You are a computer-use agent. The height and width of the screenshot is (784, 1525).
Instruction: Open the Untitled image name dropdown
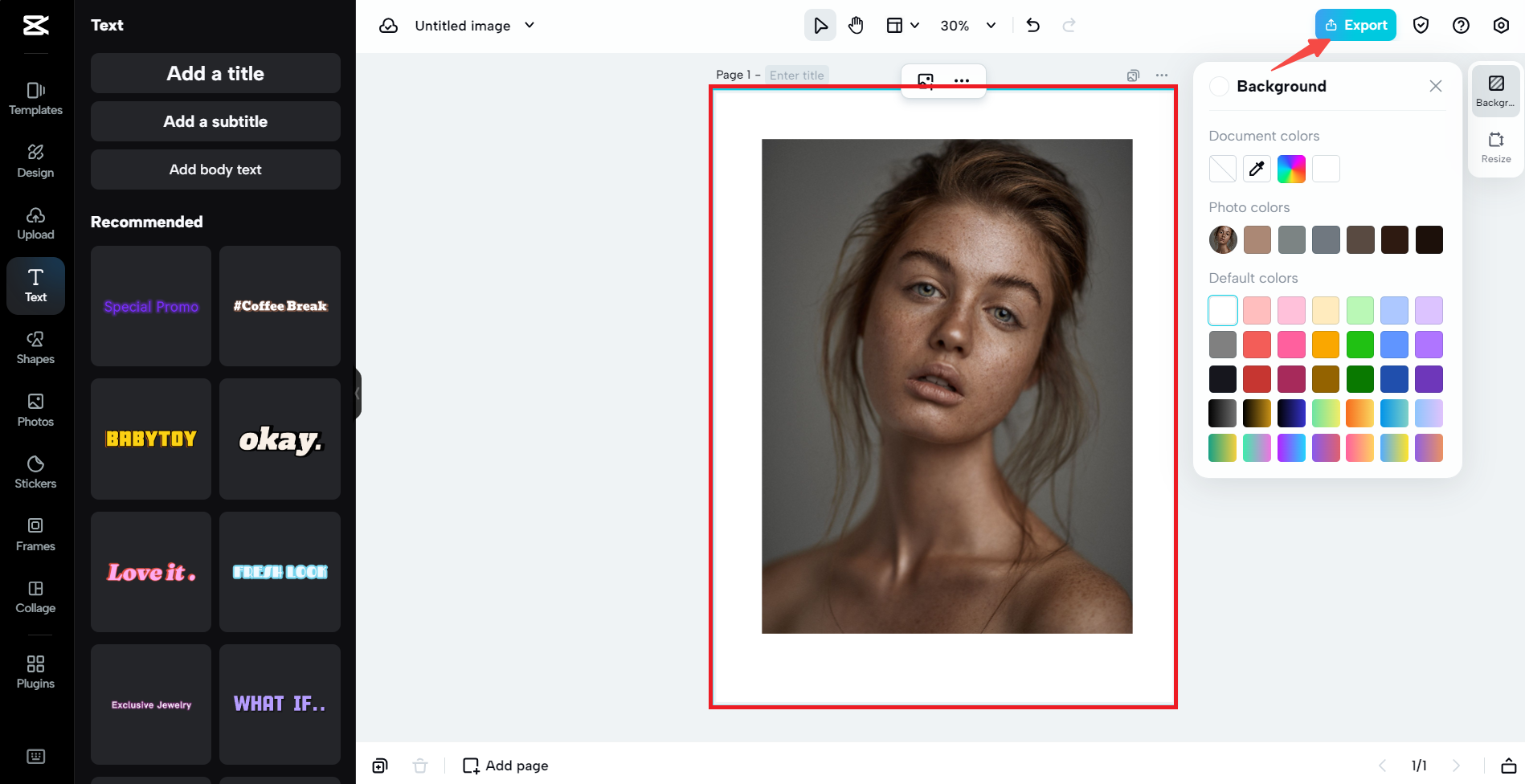(x=475, y=26)
